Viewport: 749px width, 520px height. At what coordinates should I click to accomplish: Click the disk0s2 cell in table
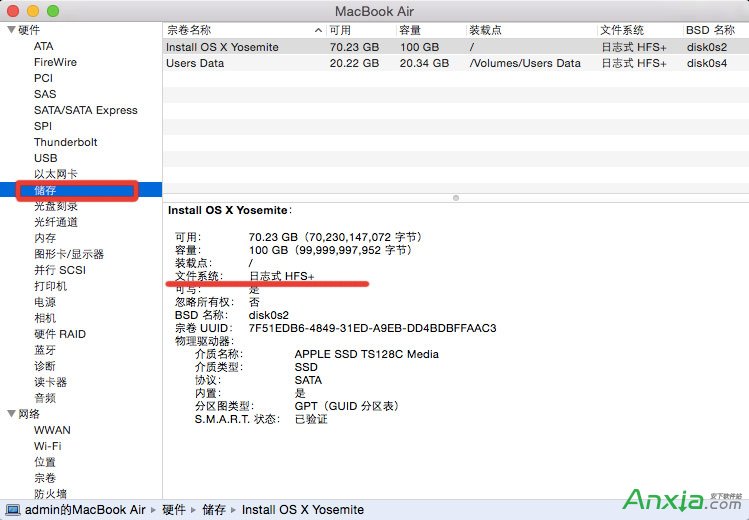click(707, 47)
